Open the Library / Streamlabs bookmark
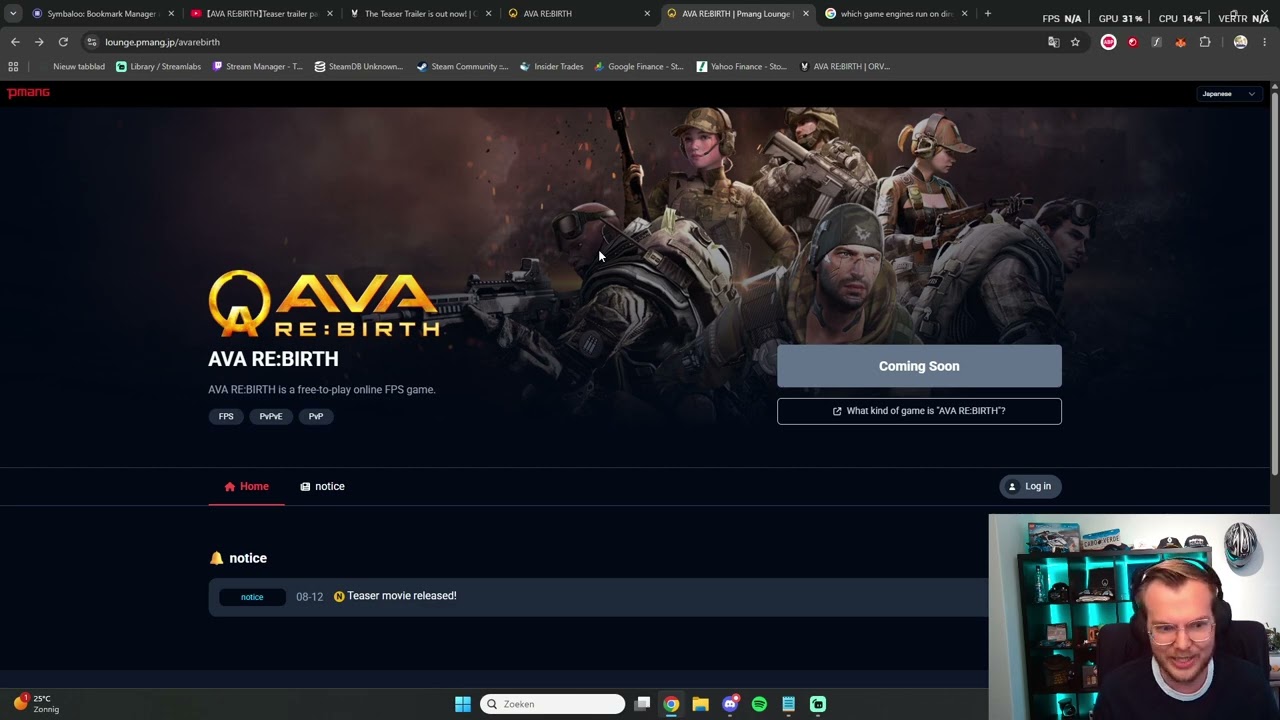 click(159, 67)
